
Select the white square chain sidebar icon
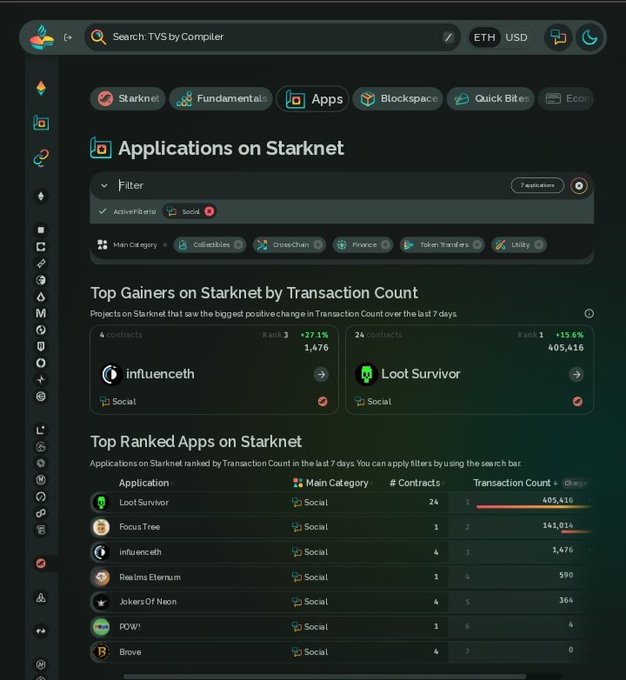point(41,230)
